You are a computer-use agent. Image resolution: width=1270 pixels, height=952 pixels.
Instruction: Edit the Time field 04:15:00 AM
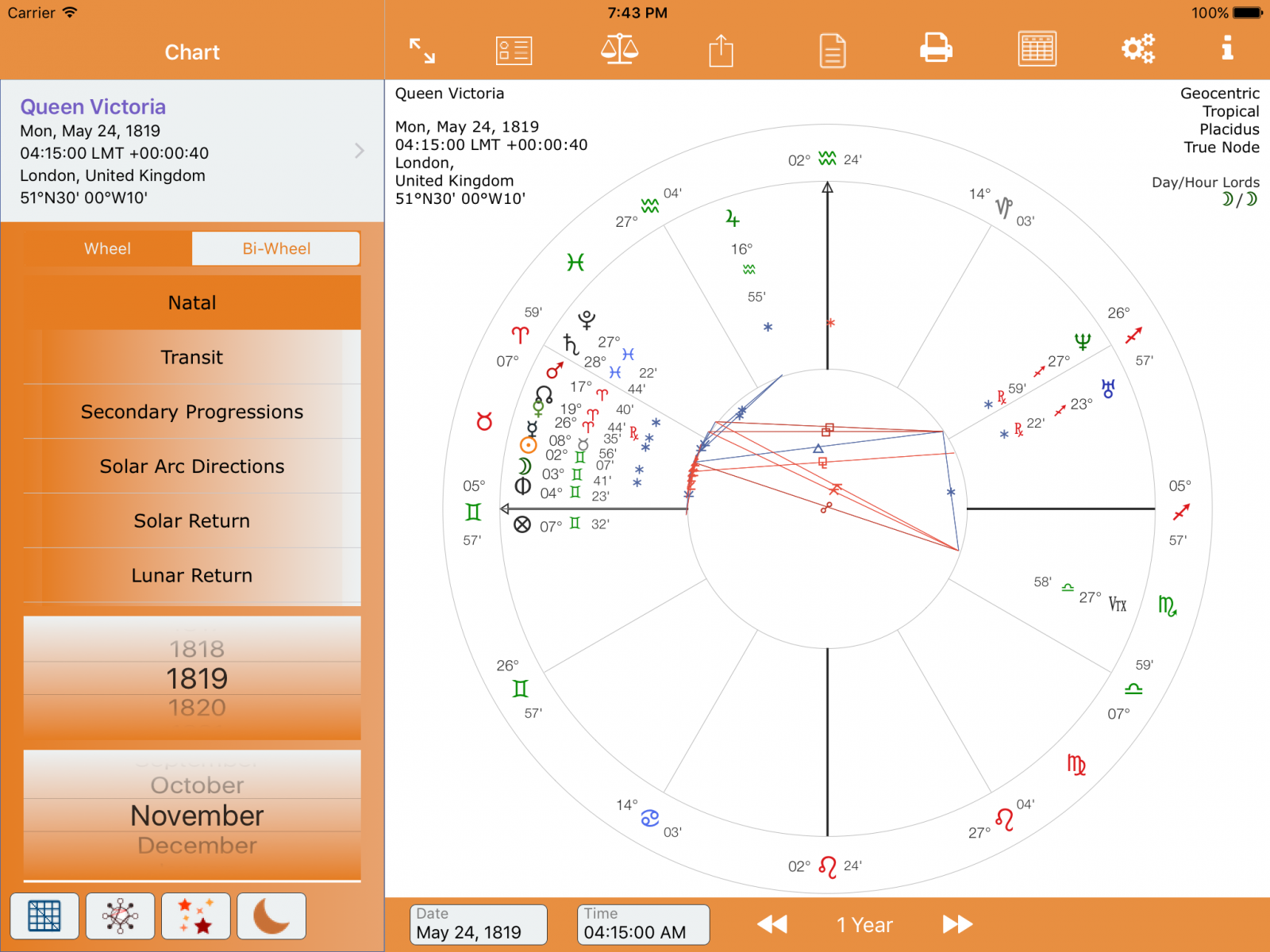pos(643,925)
